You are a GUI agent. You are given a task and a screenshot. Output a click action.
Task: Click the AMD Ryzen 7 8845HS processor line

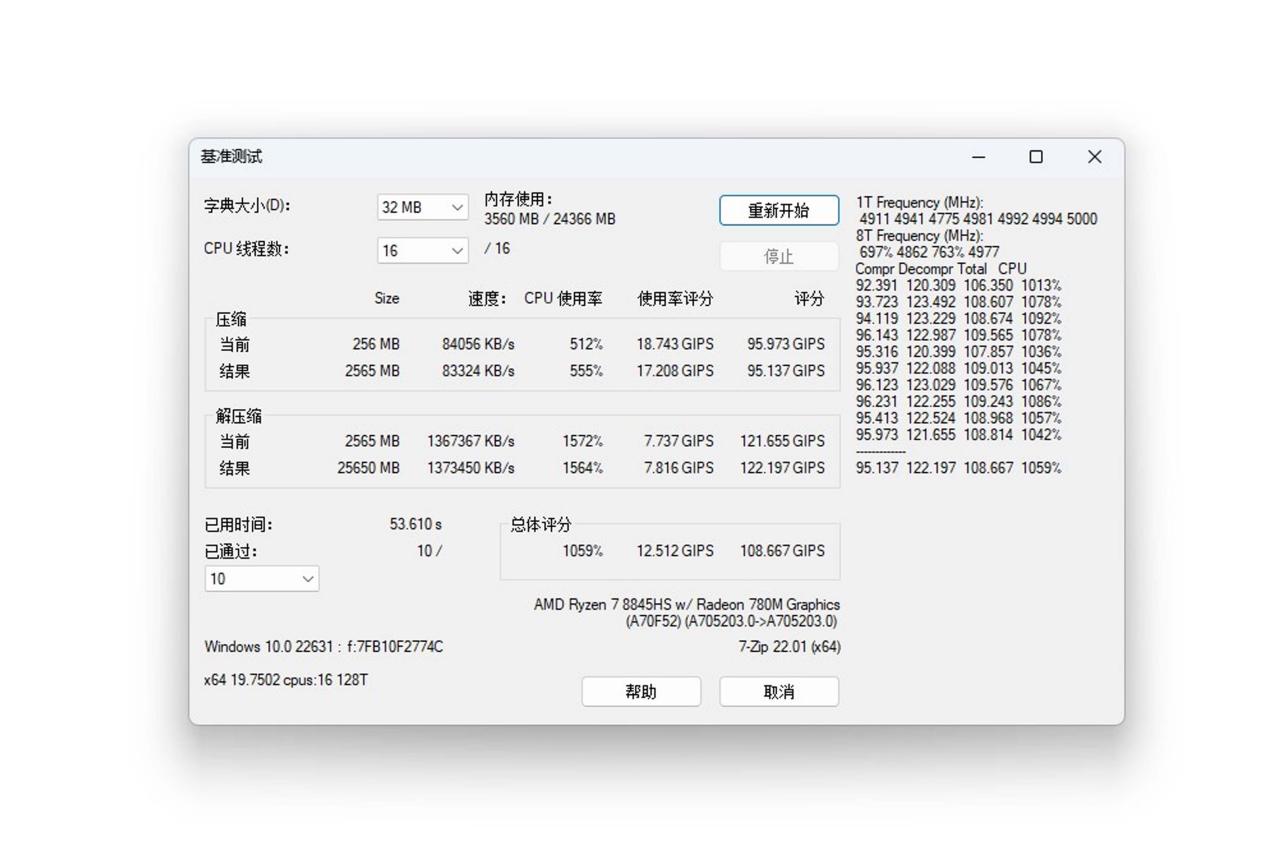click(x=687, y=604)
